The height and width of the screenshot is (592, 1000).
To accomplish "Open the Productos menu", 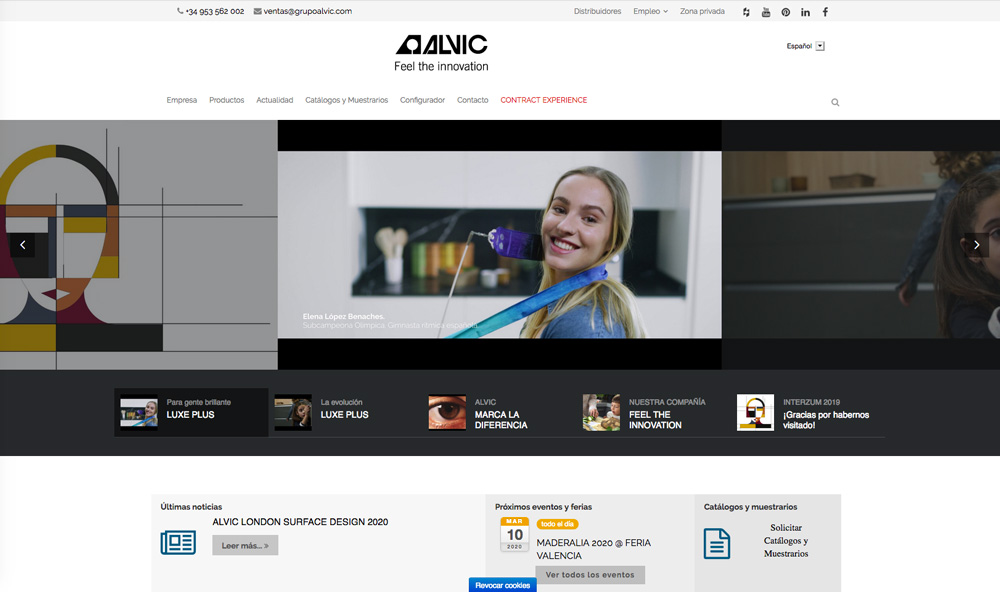I will (226, 100).
